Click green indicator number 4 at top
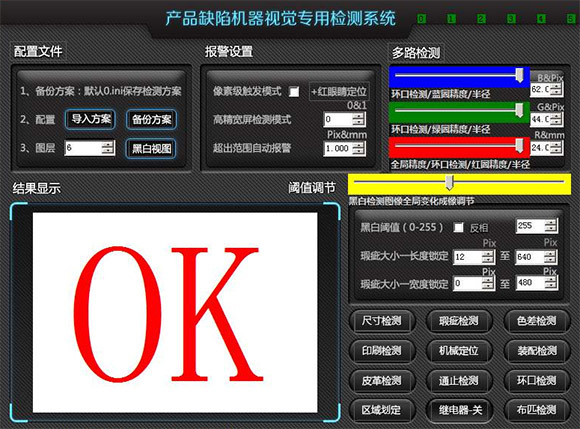580x429 pixels. [x=541, y=18]
